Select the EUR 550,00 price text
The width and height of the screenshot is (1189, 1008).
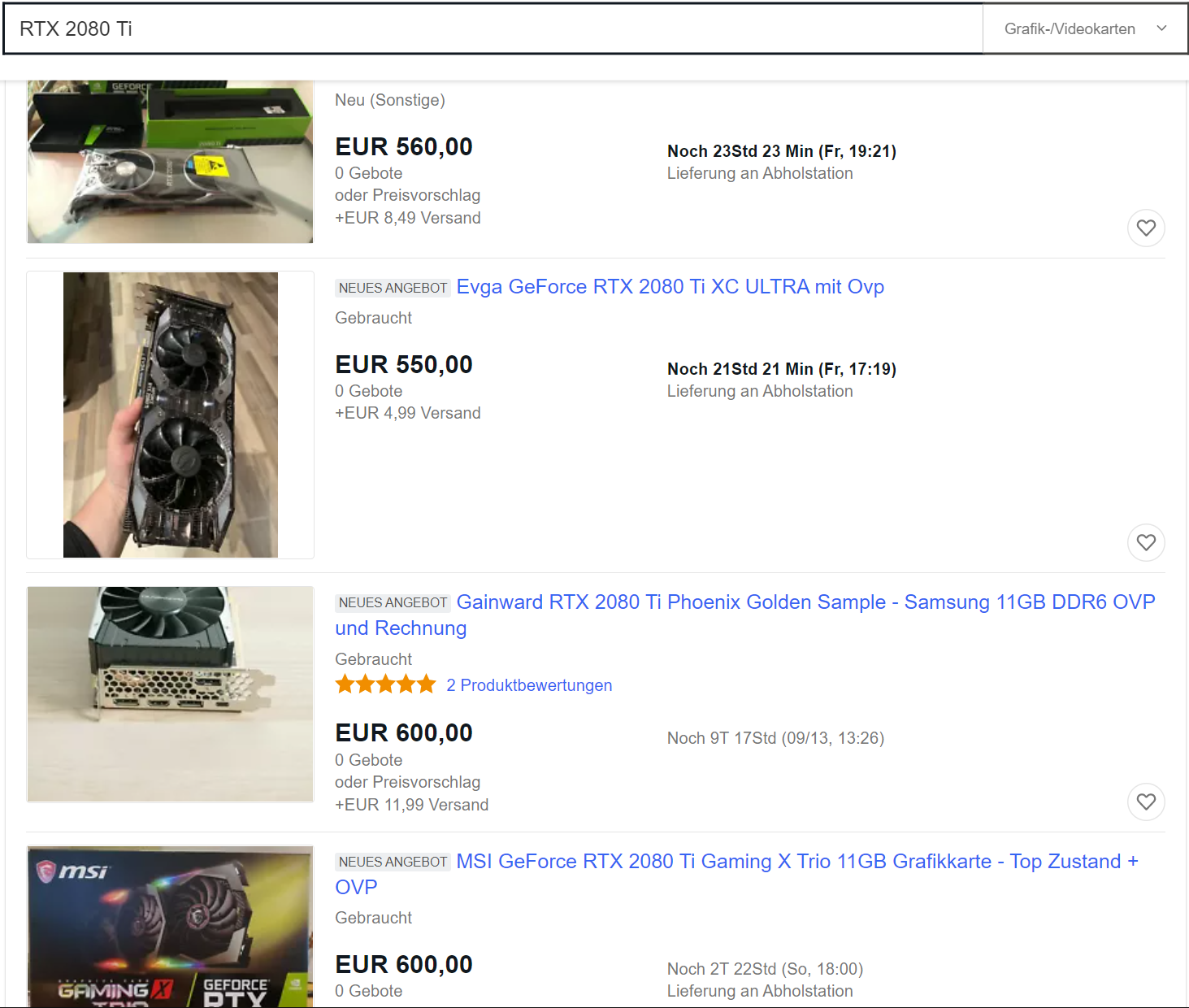[404, 365]
